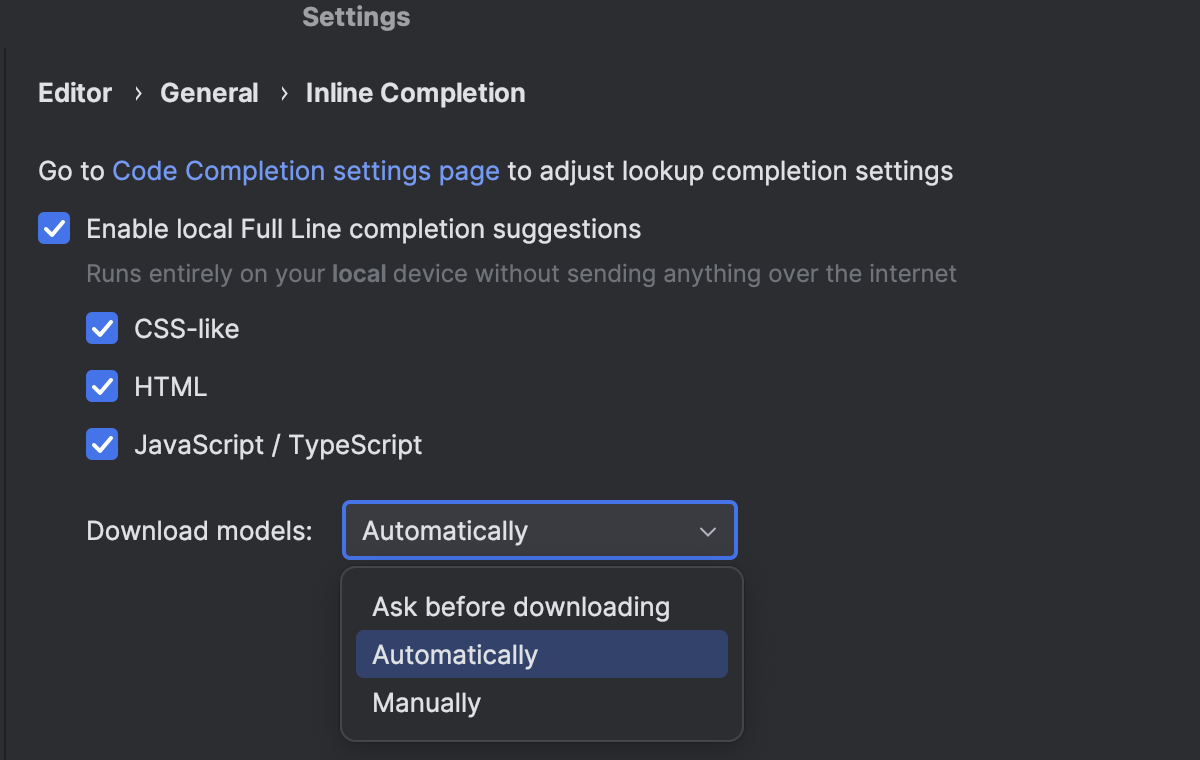1200x760 pixels.
Task: Re-enable the CSS-like language checkbox
Action: [x=102, y=328]
